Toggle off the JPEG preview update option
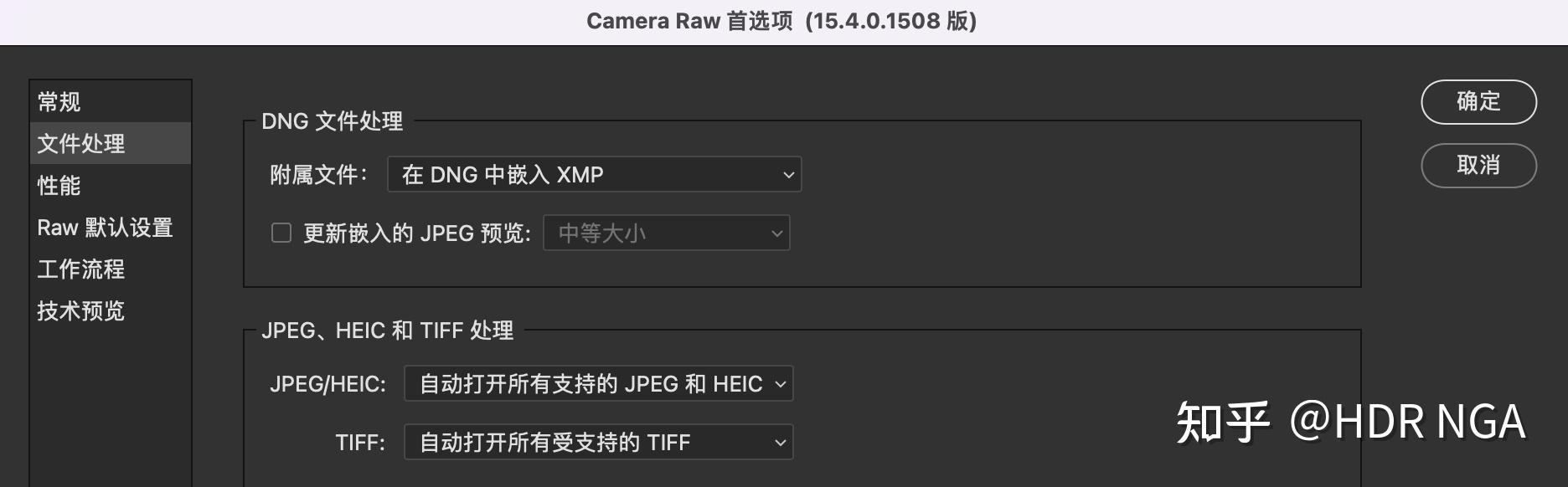The image size is (1568, 487). point(280,233)
